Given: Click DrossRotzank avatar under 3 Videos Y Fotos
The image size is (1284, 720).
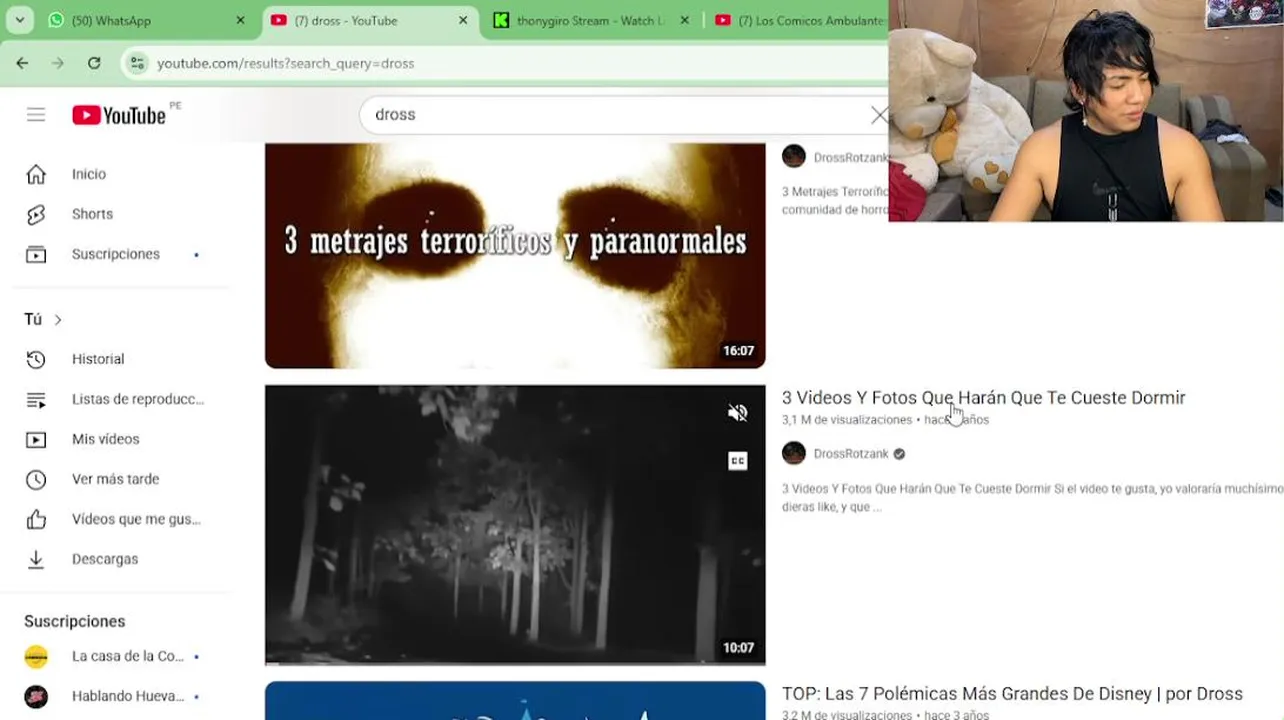Looking at the screenshot, I should click(794, 453).
